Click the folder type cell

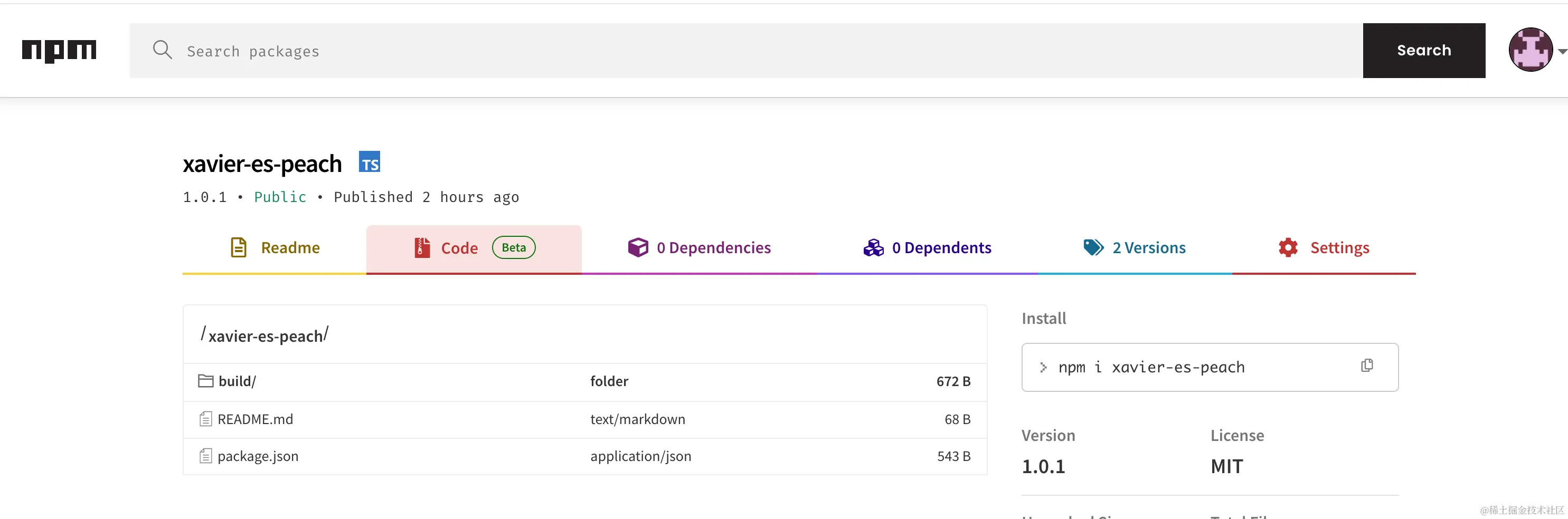609,381
